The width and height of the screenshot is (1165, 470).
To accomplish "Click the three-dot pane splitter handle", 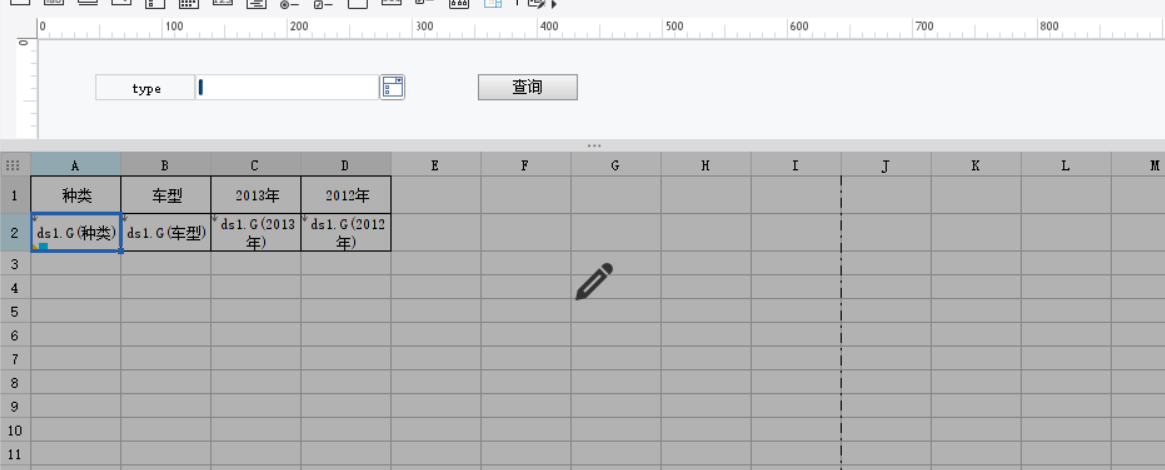I will pyautogui.click(x=594, y=146).
